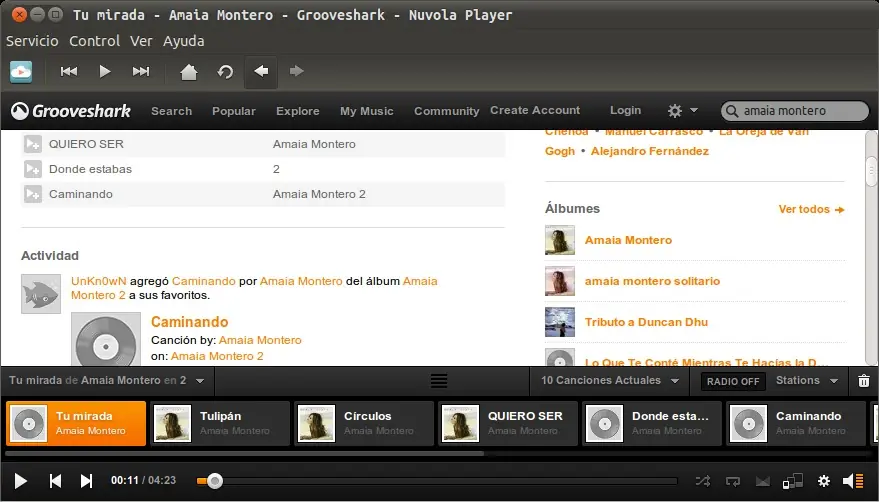Viewport: 879px width, 502px height.
Task: Select Caminando queue item
Action: pos(796,423)
